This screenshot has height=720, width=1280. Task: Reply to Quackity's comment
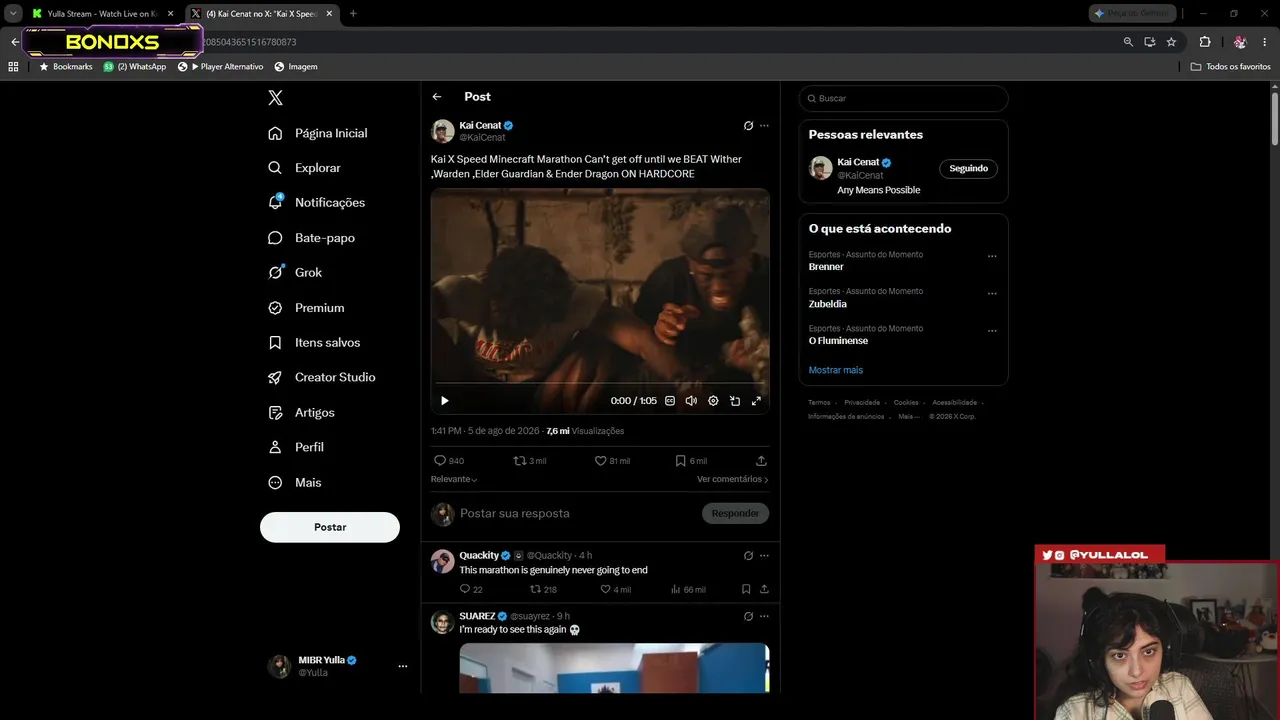pos(471,589)
